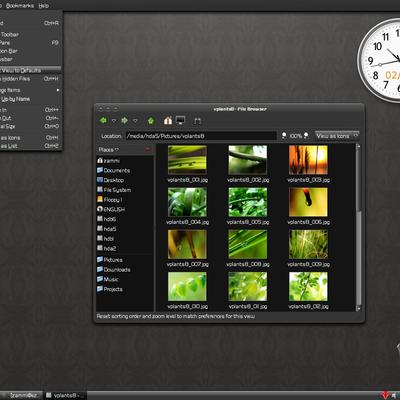
Task: Switch to vplants8 window in taskbar
Action: tap(65, 395)
